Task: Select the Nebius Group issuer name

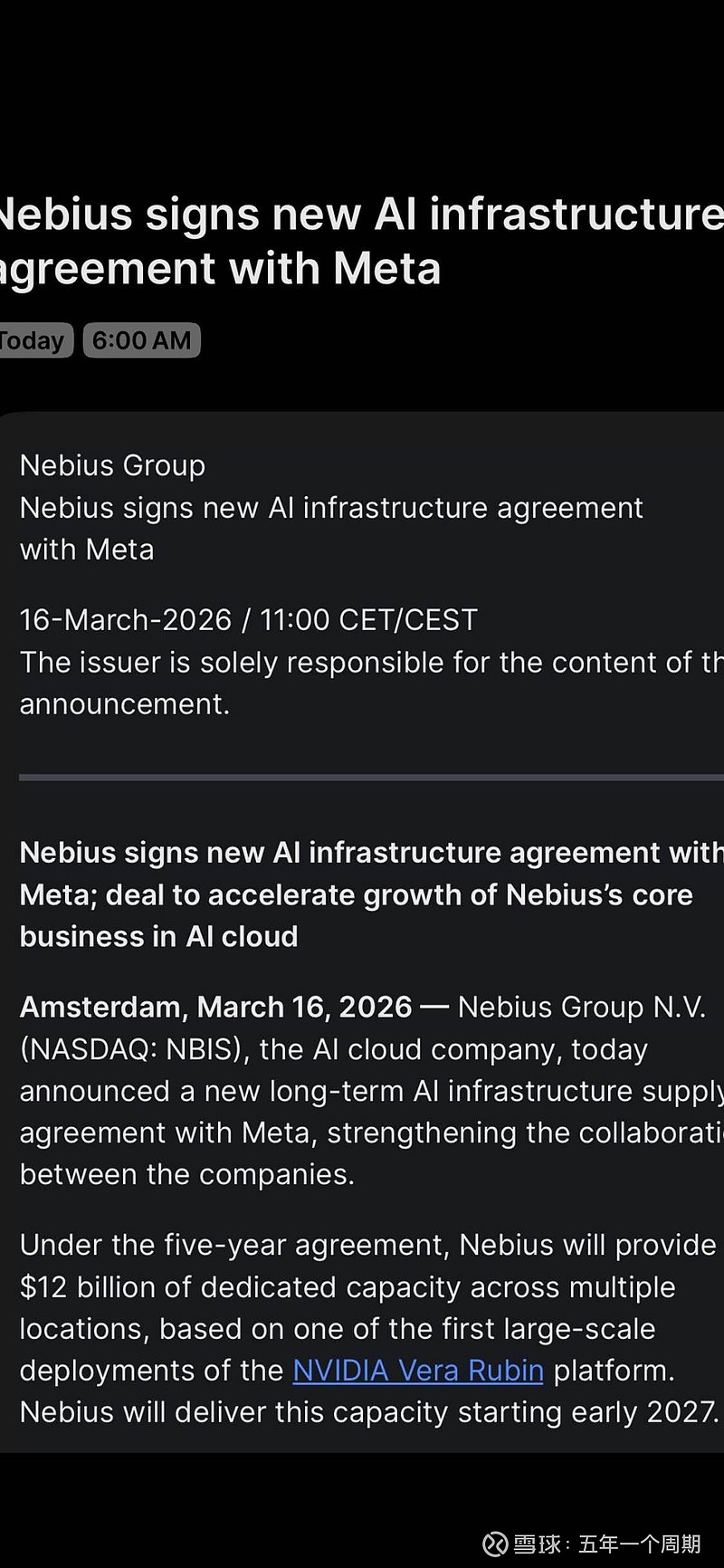Action: 112,465
